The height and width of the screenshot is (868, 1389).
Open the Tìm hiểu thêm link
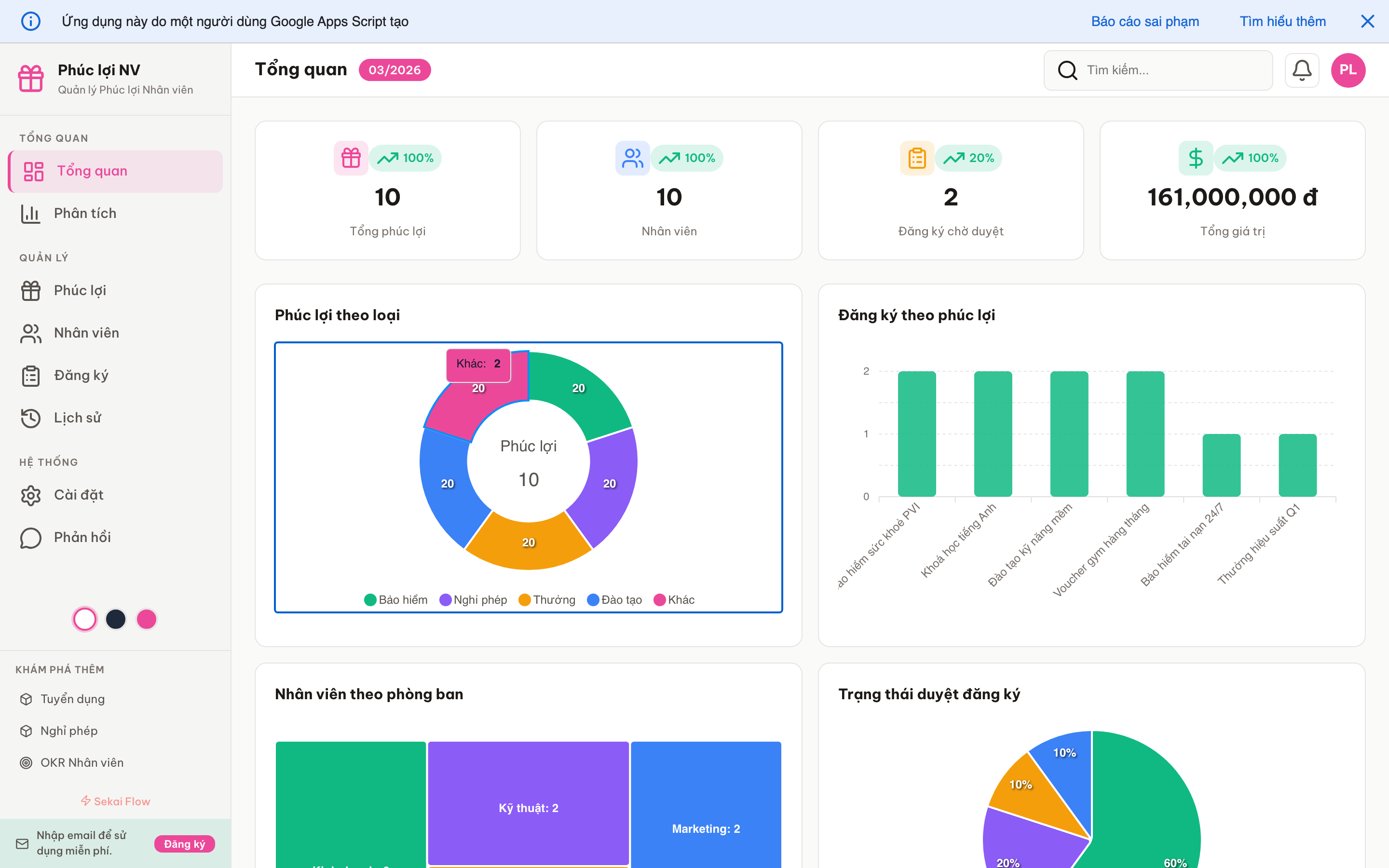1283,21
